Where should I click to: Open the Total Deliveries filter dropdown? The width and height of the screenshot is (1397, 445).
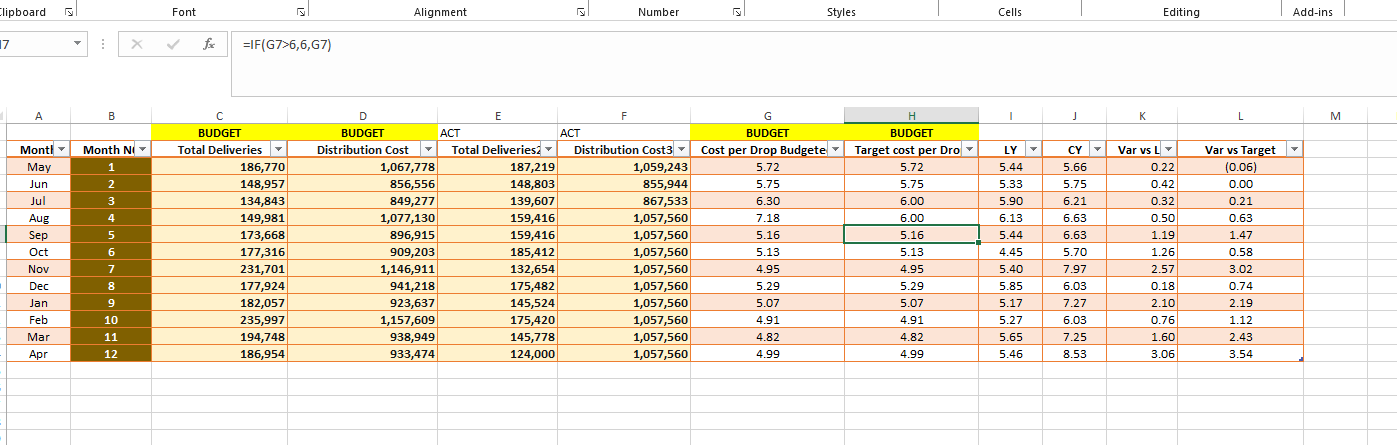pos(278,149)
